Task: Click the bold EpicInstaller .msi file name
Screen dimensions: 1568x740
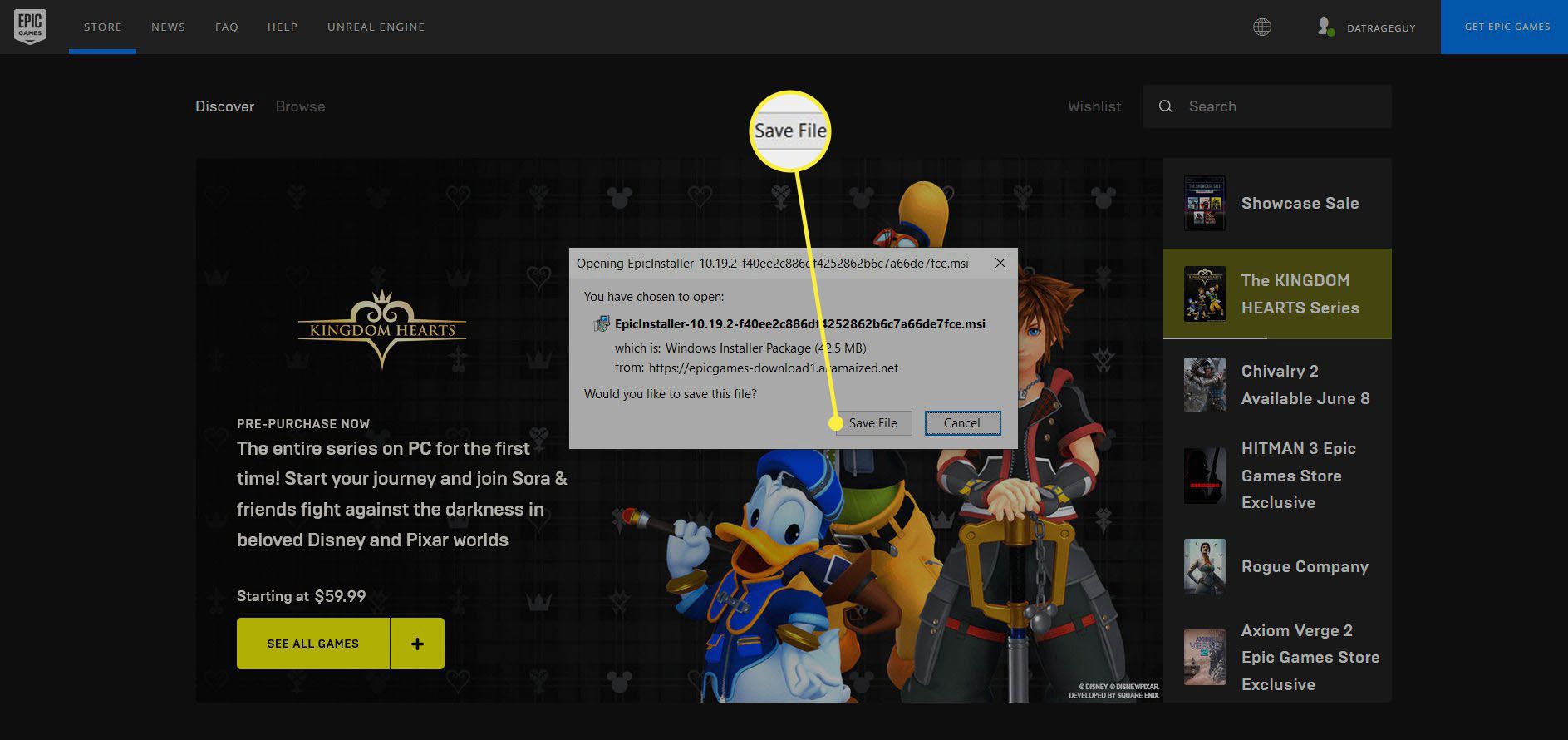Action: (x=800, y=324)
